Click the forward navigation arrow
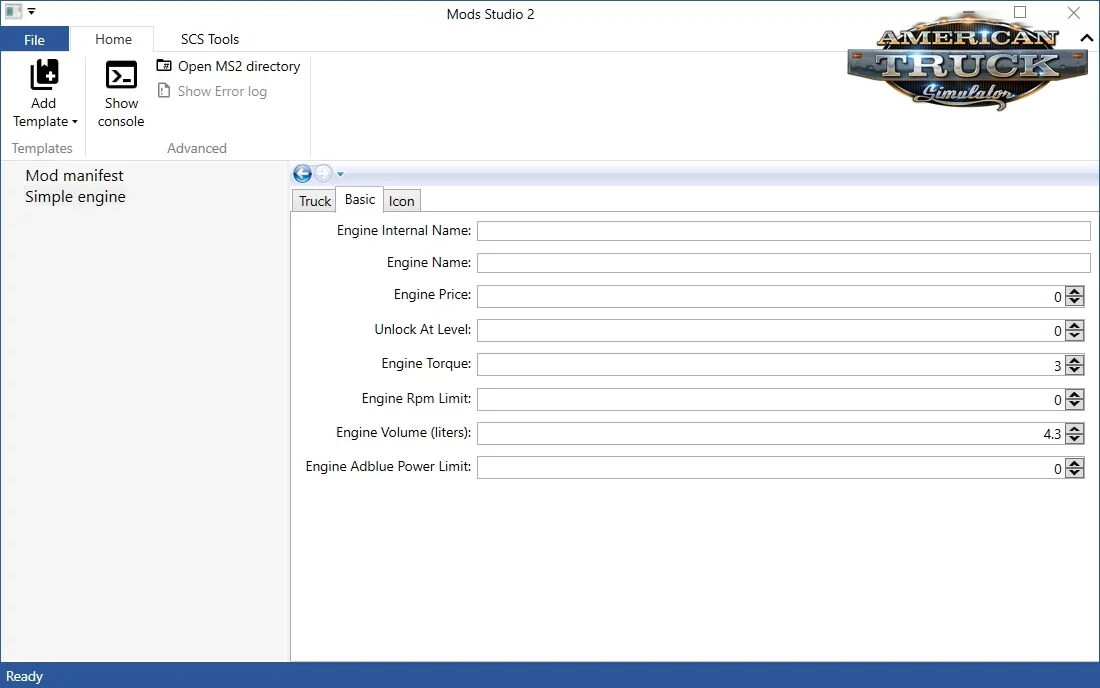The image size is (1100, 688). (323, 173)
